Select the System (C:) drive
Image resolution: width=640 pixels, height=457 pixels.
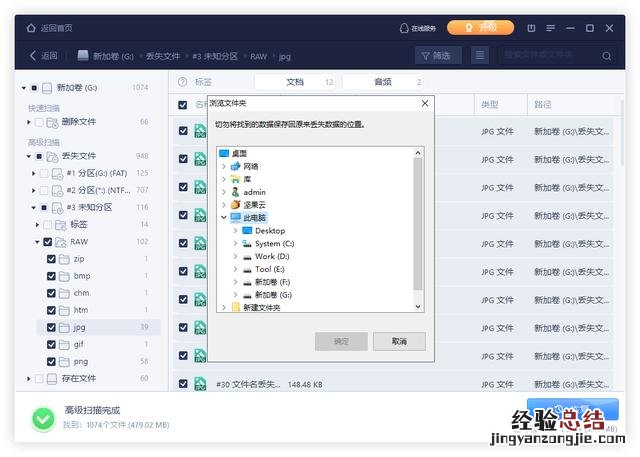(x=273, y=243)
